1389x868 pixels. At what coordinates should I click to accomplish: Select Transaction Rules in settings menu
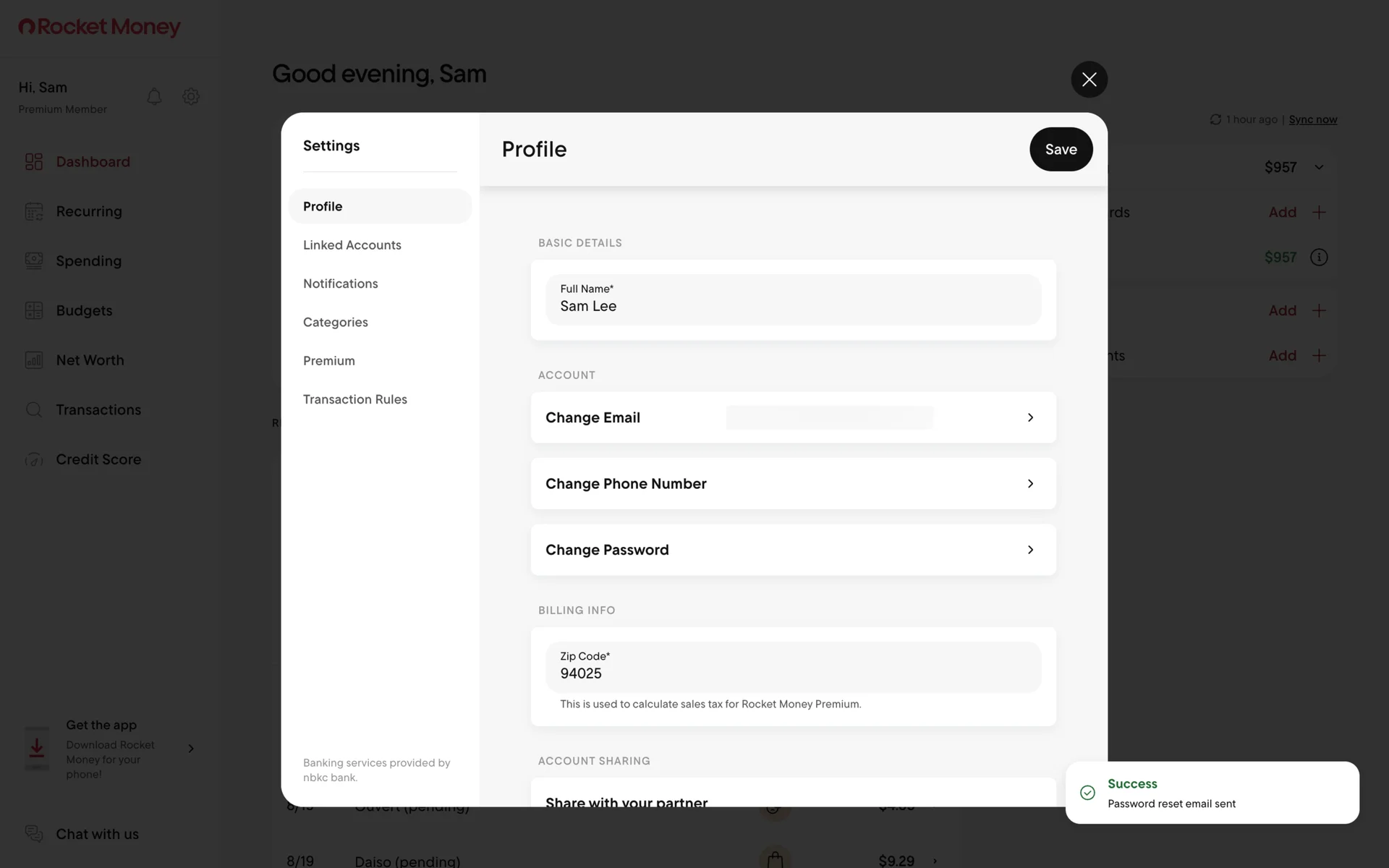coord(355,399)
